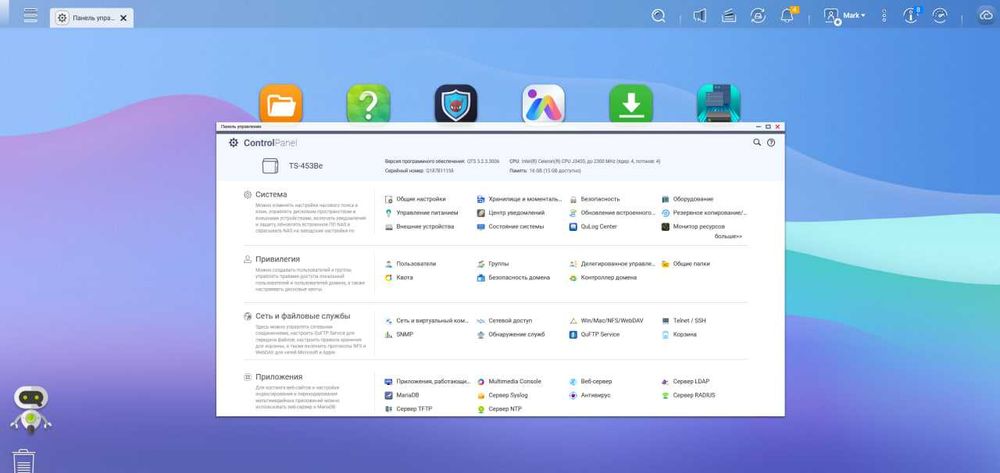
Task: Open Сервер Syslog
Action: tap(503, 395)
